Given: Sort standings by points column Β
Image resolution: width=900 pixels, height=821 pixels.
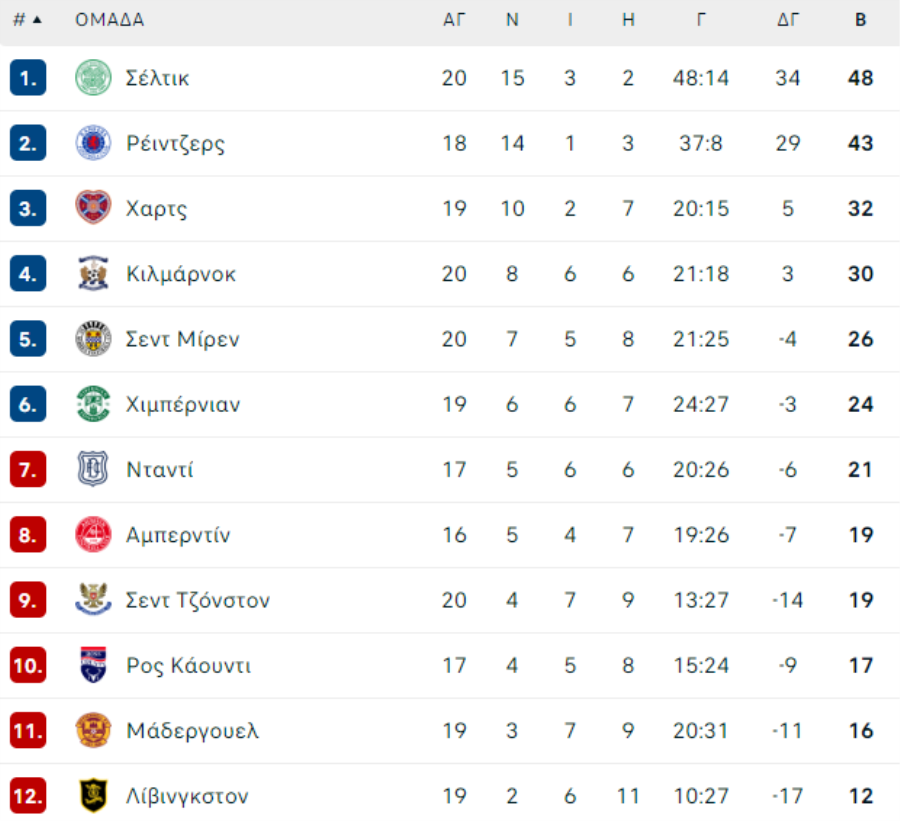Looking at the screenshot, I should point(860,20).
